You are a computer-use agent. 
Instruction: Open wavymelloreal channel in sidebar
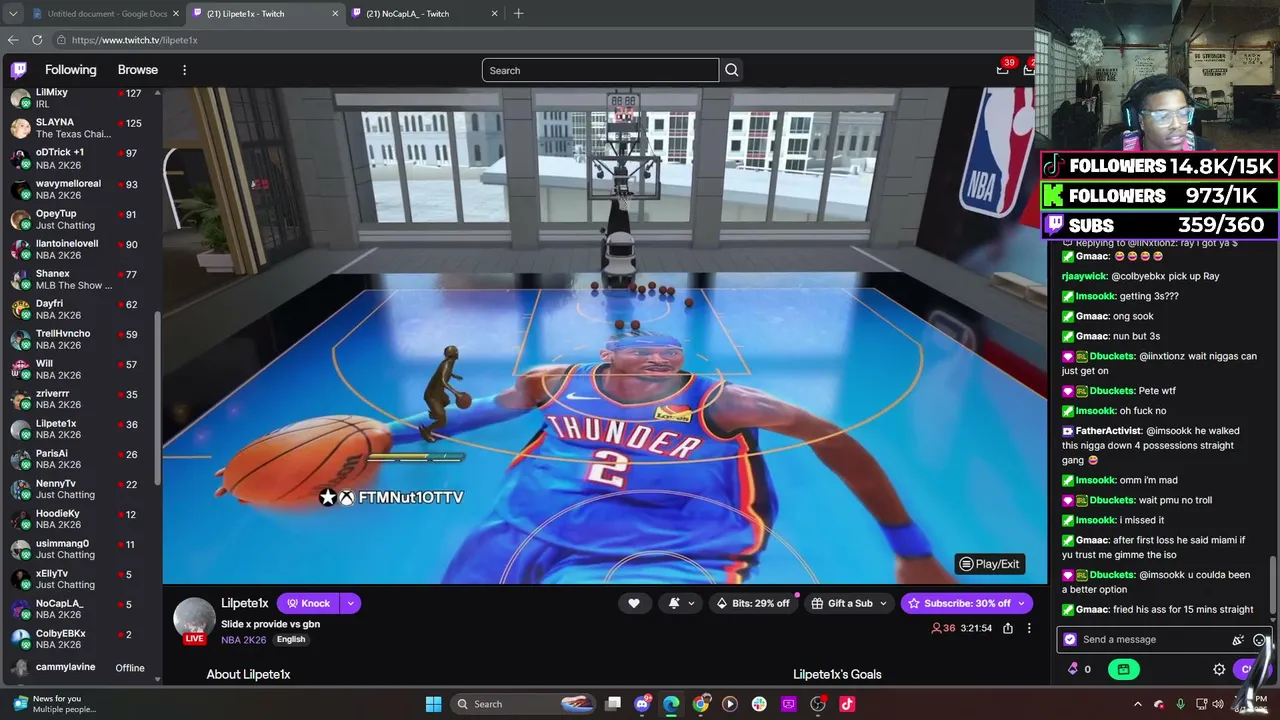tap(78, 189)
